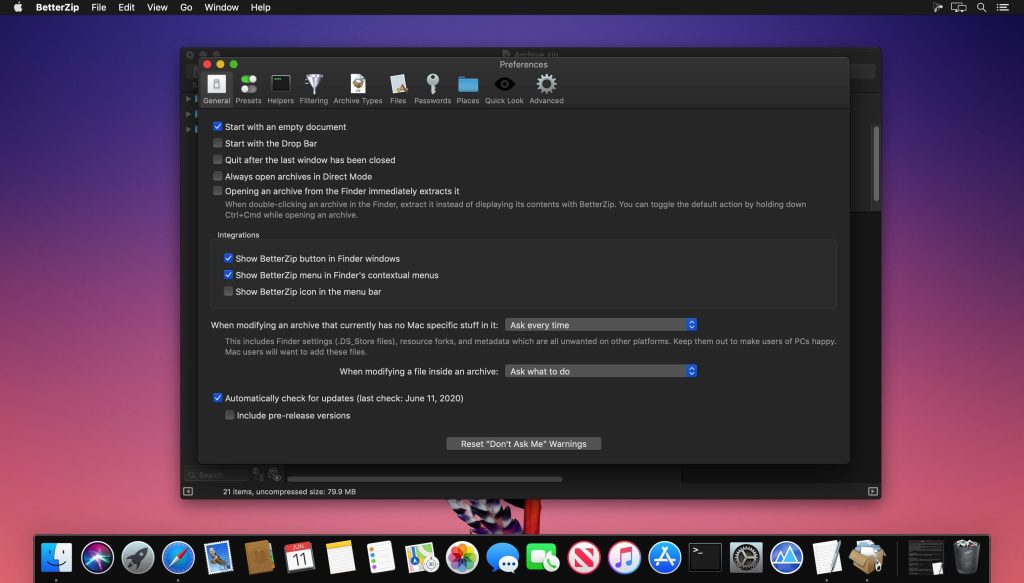The image size is (1024, 583).
Task: Open the Quick Look preferences pane
Action: point(504,87)
